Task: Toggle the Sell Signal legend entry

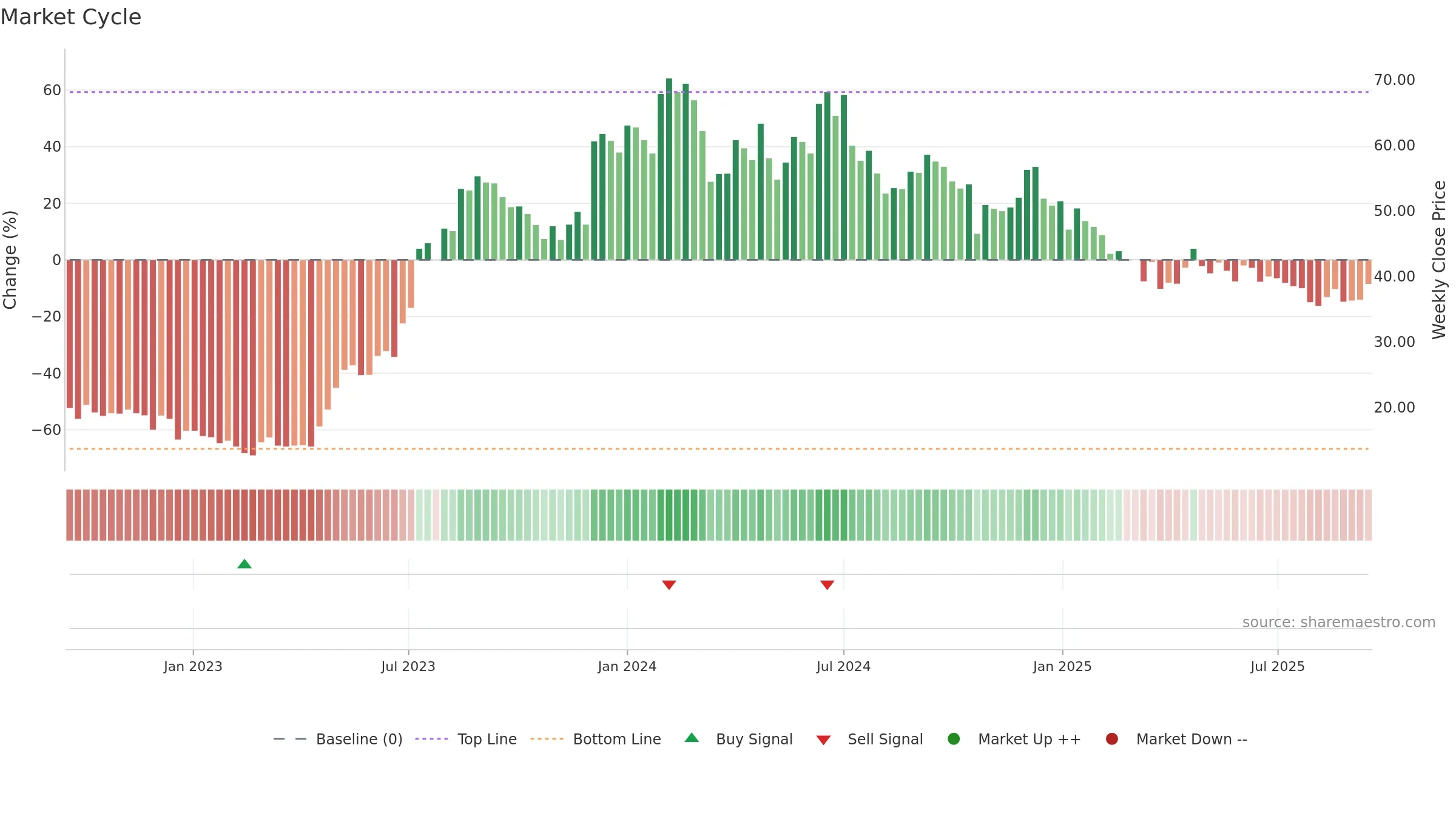Action: point(869,739)
